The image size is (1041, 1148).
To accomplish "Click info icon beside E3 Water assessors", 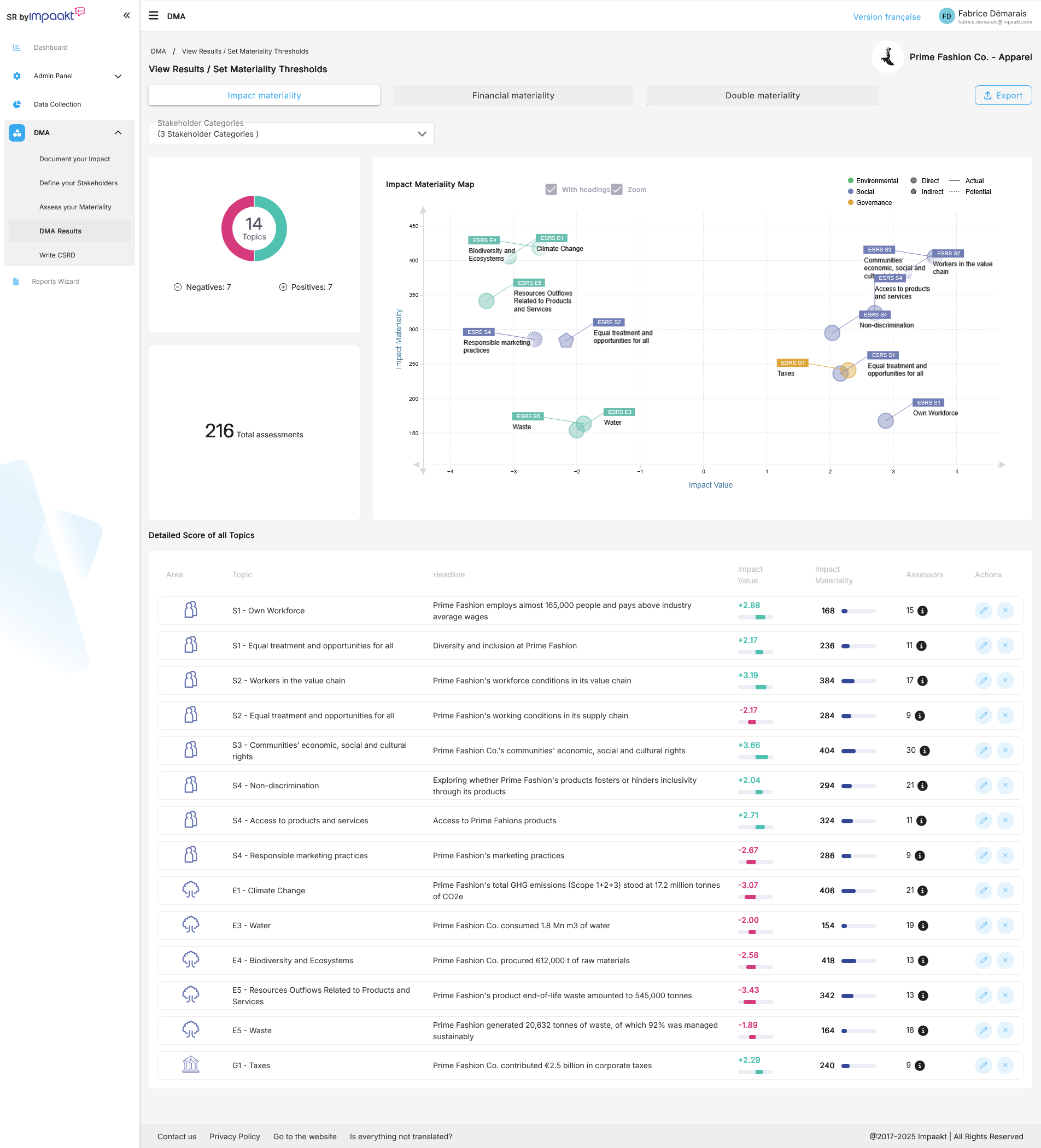I will pyautogui.click(x=922, y=926).
